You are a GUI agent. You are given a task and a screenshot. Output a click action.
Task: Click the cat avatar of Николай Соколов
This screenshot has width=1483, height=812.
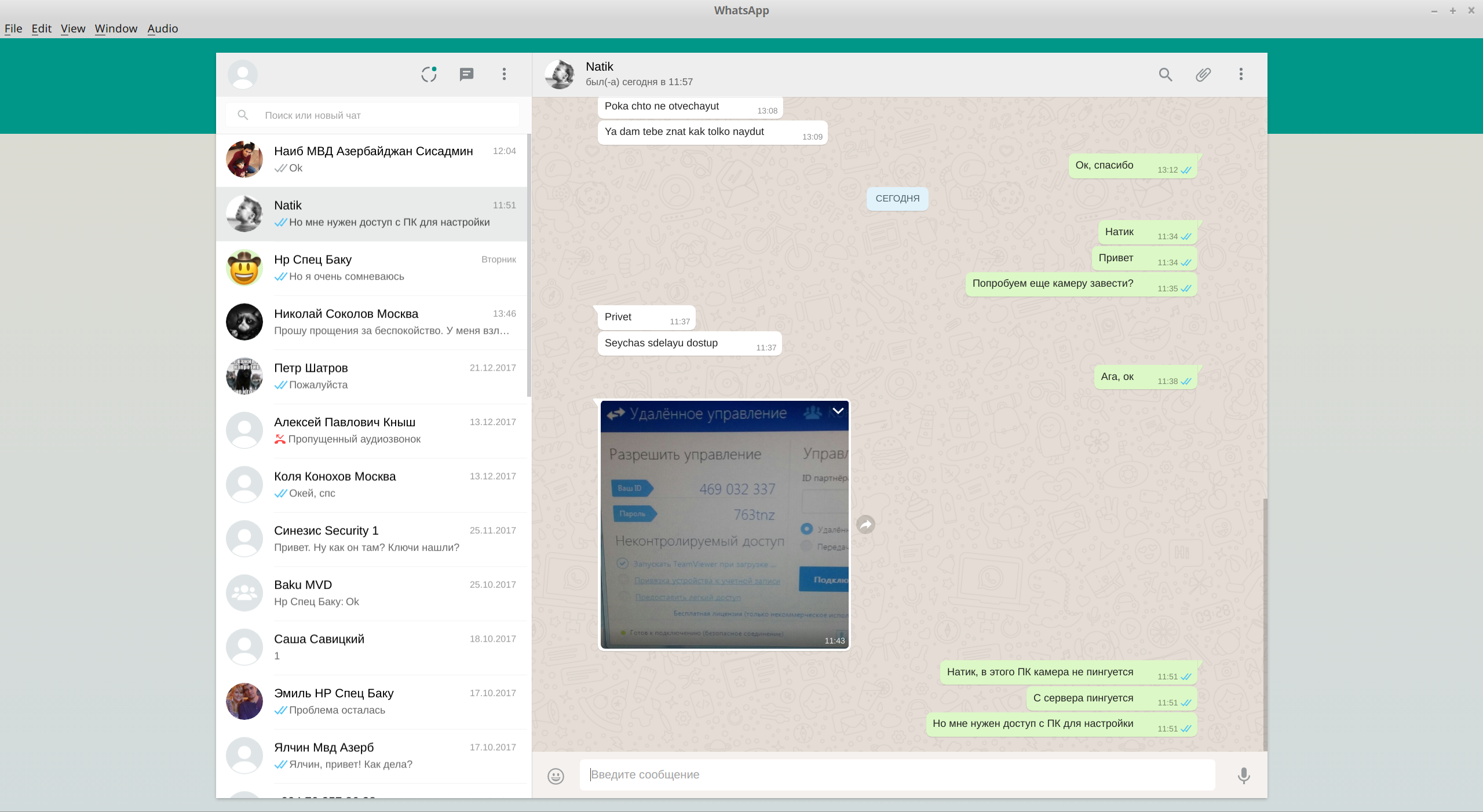pyautogui.click(x=244, y=322)
